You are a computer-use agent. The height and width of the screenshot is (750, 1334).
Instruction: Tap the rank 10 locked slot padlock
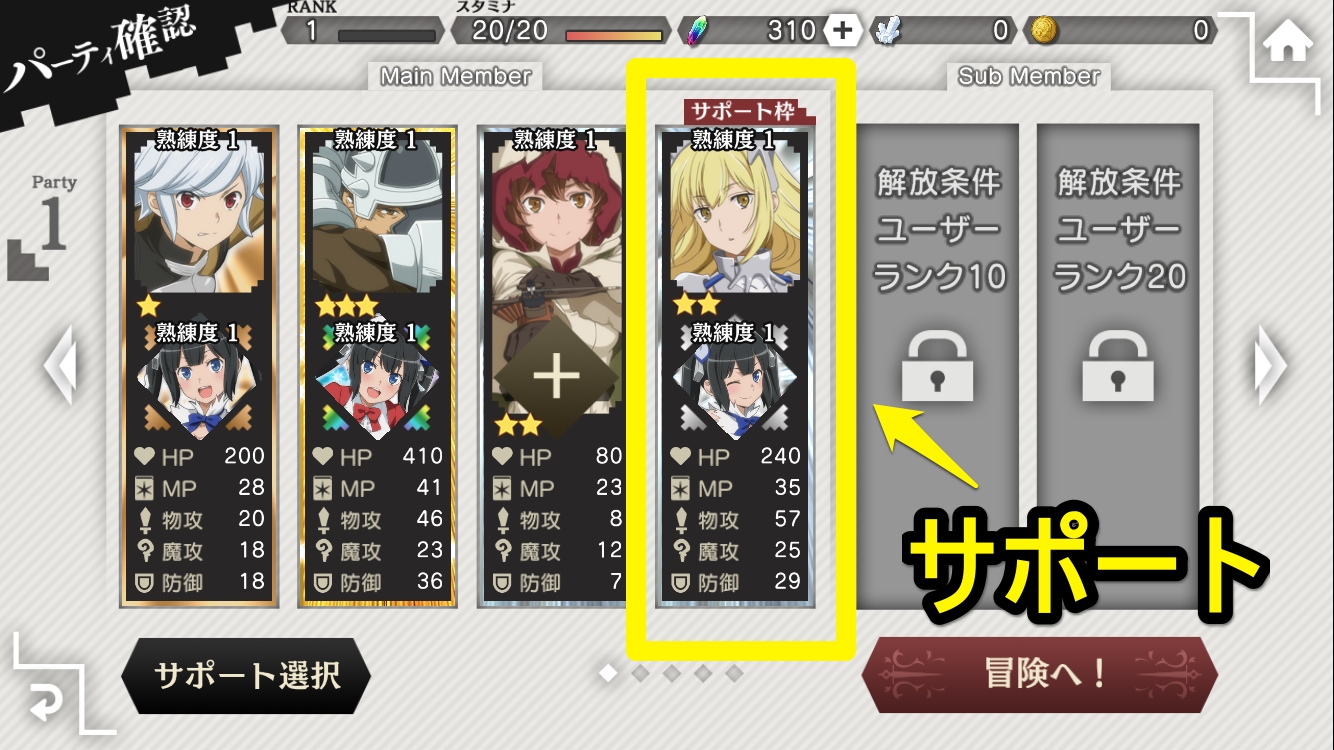point(937,366)
